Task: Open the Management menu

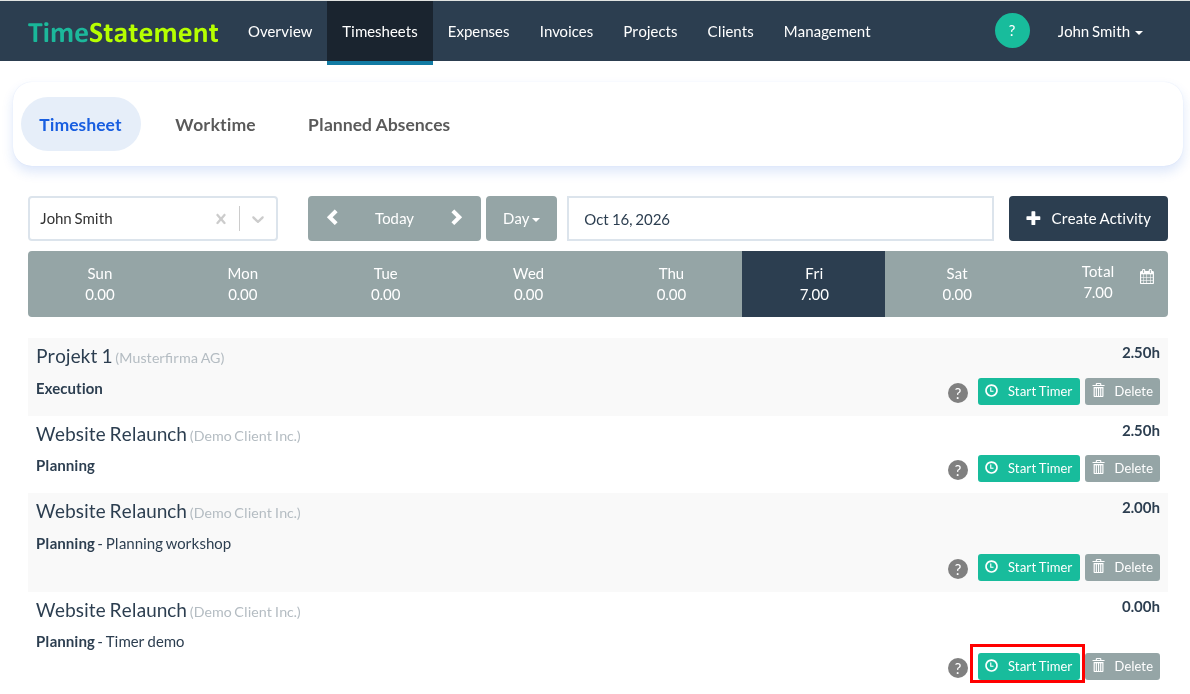Action: point(826,31)
